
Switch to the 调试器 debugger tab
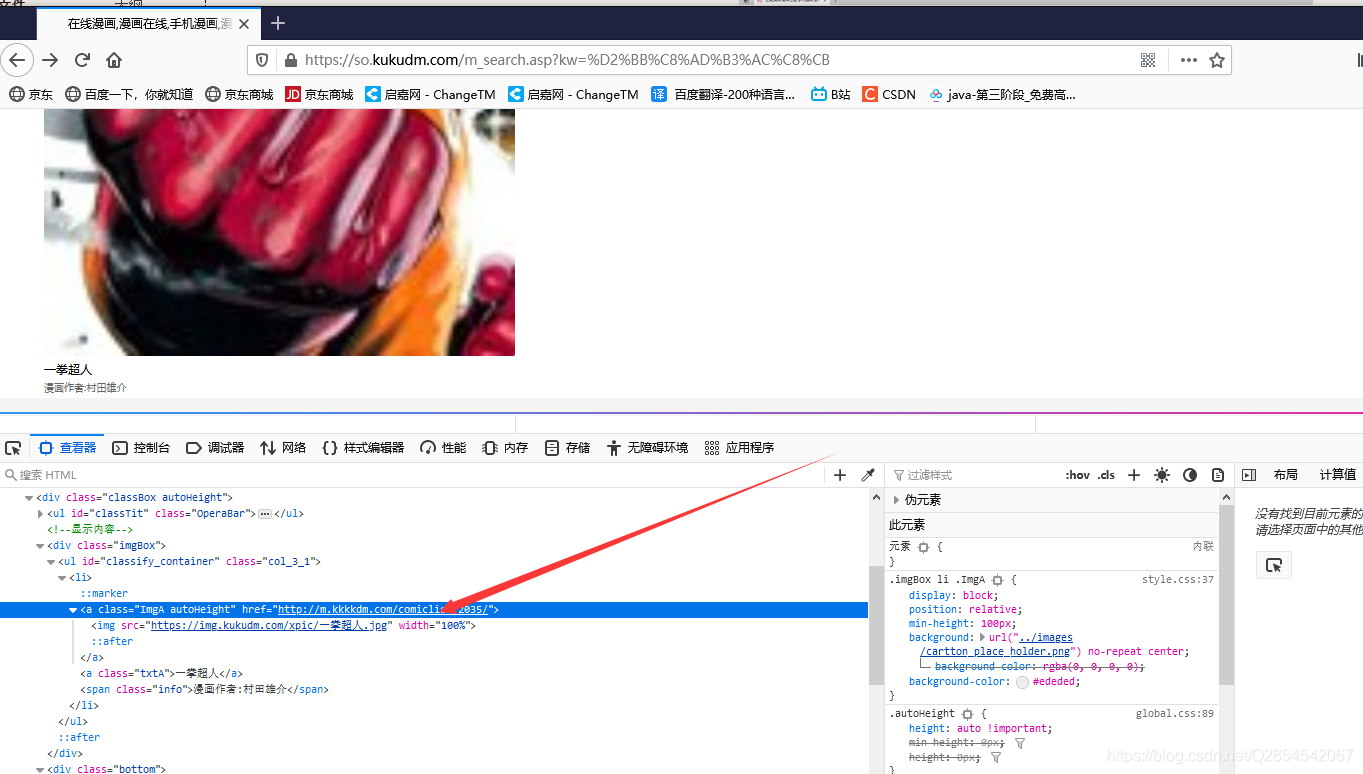pyautogui.click(x=215, y=448)
